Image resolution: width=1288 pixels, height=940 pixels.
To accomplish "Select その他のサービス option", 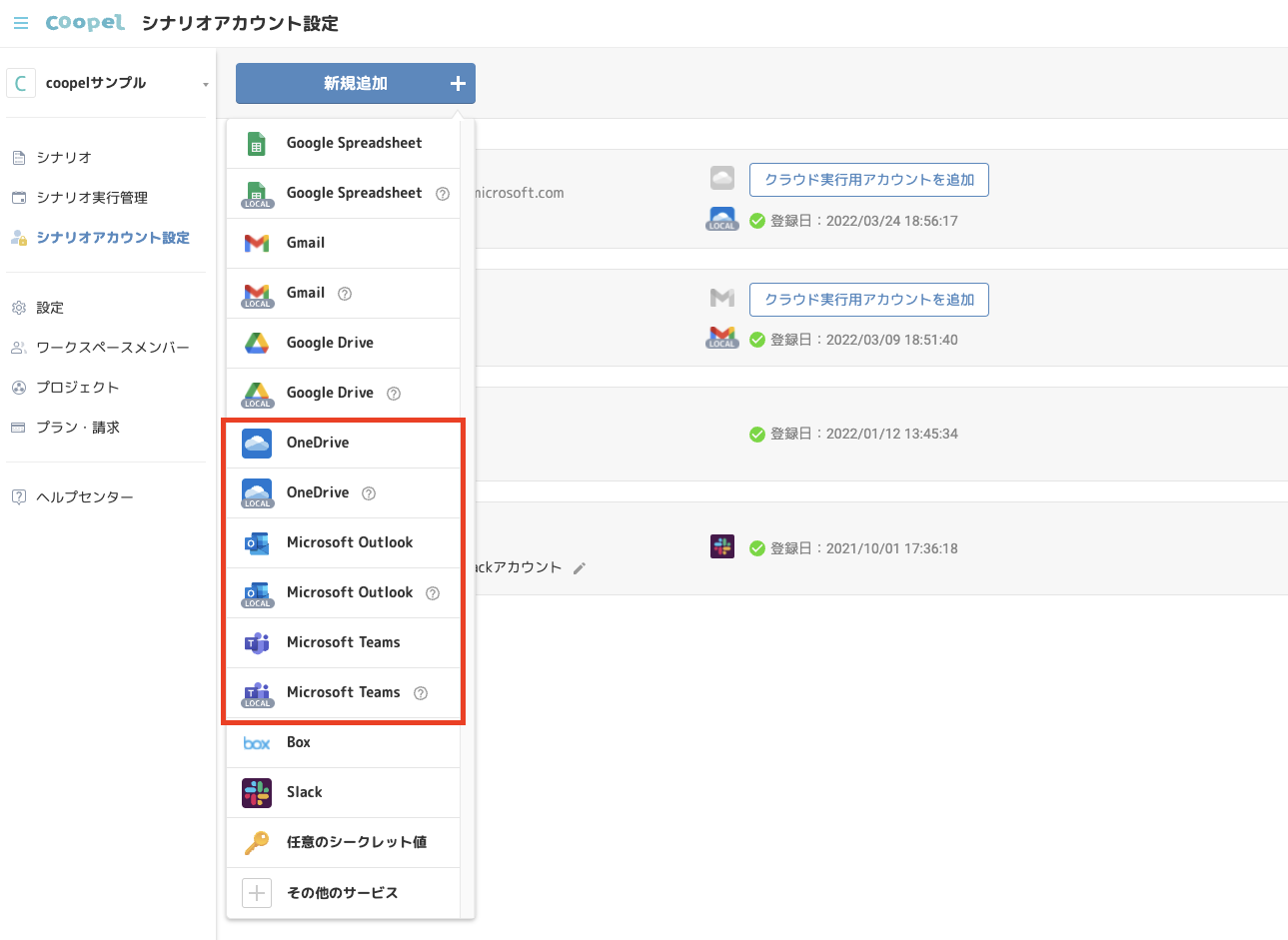I will coord(344,892).
